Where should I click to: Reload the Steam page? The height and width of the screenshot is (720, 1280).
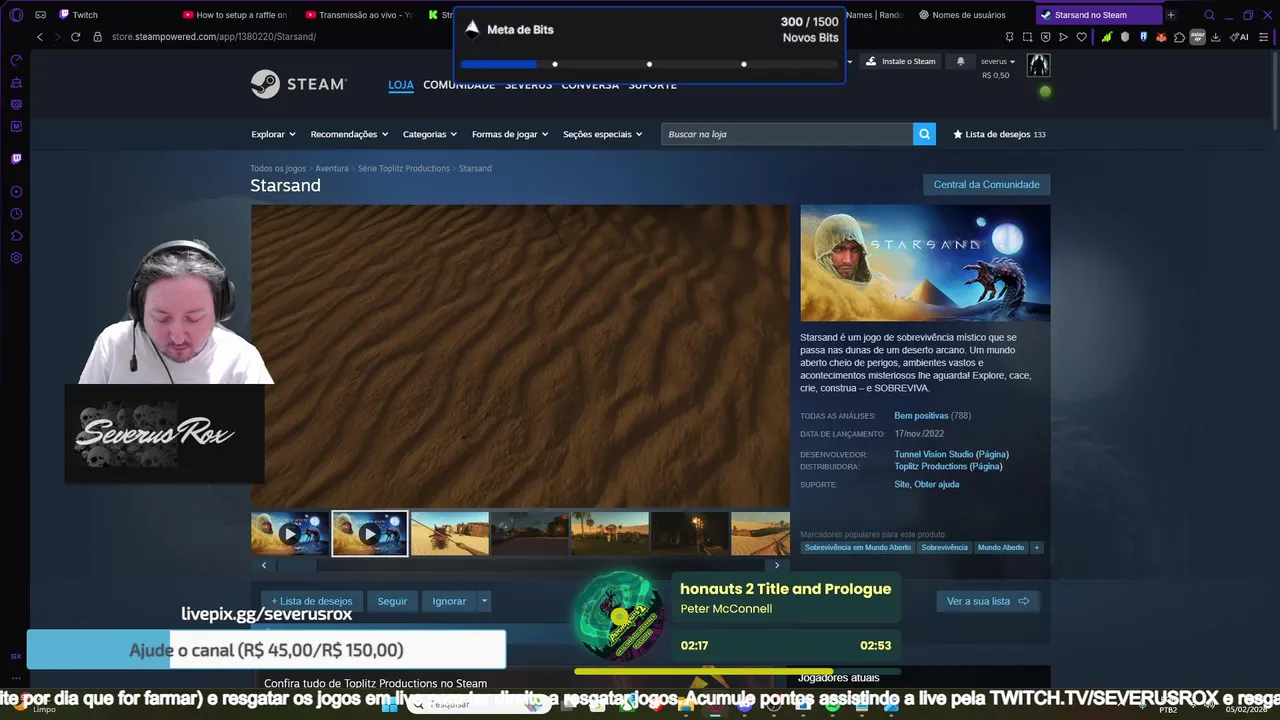coord(75,37)
